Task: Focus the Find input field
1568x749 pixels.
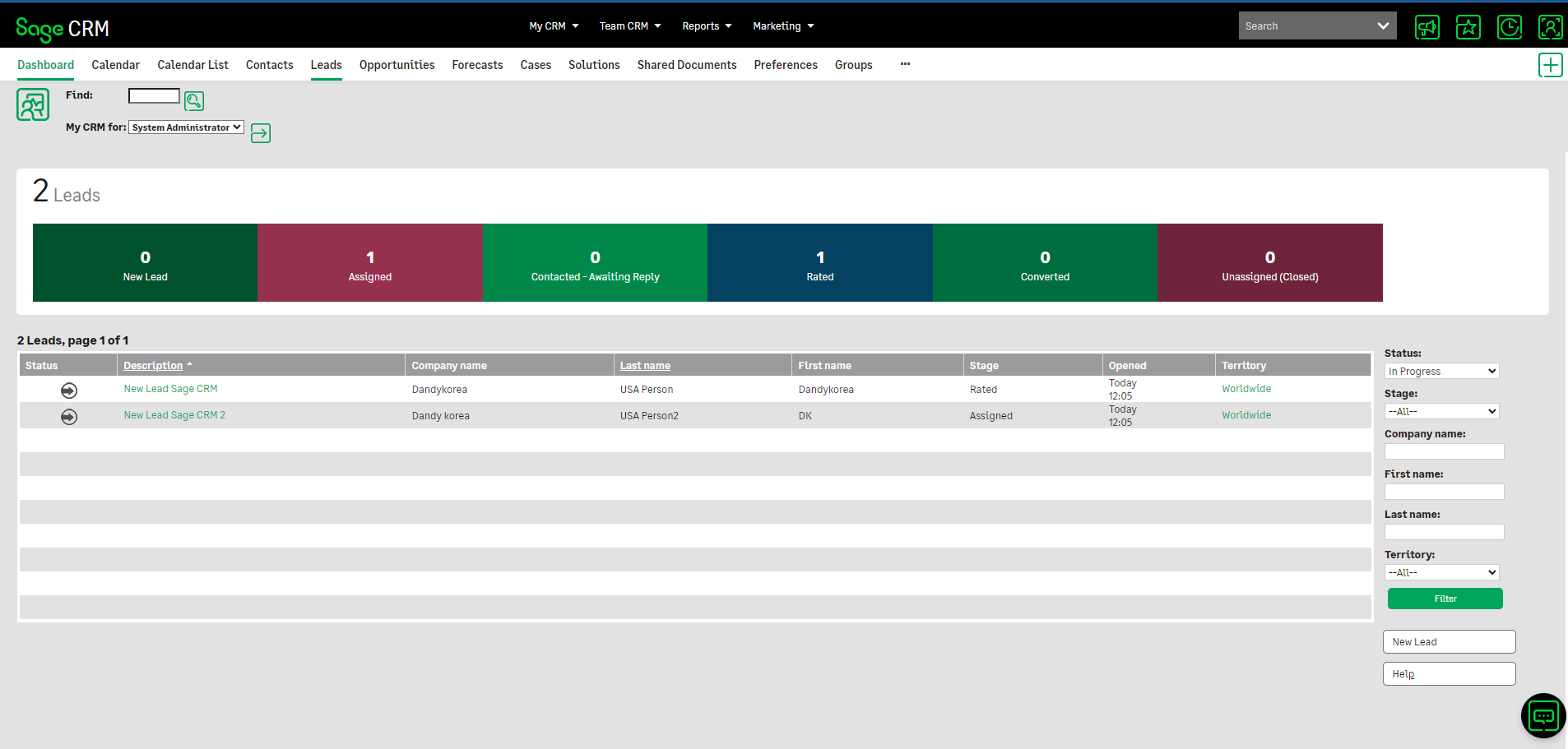Action: (154, 96)
